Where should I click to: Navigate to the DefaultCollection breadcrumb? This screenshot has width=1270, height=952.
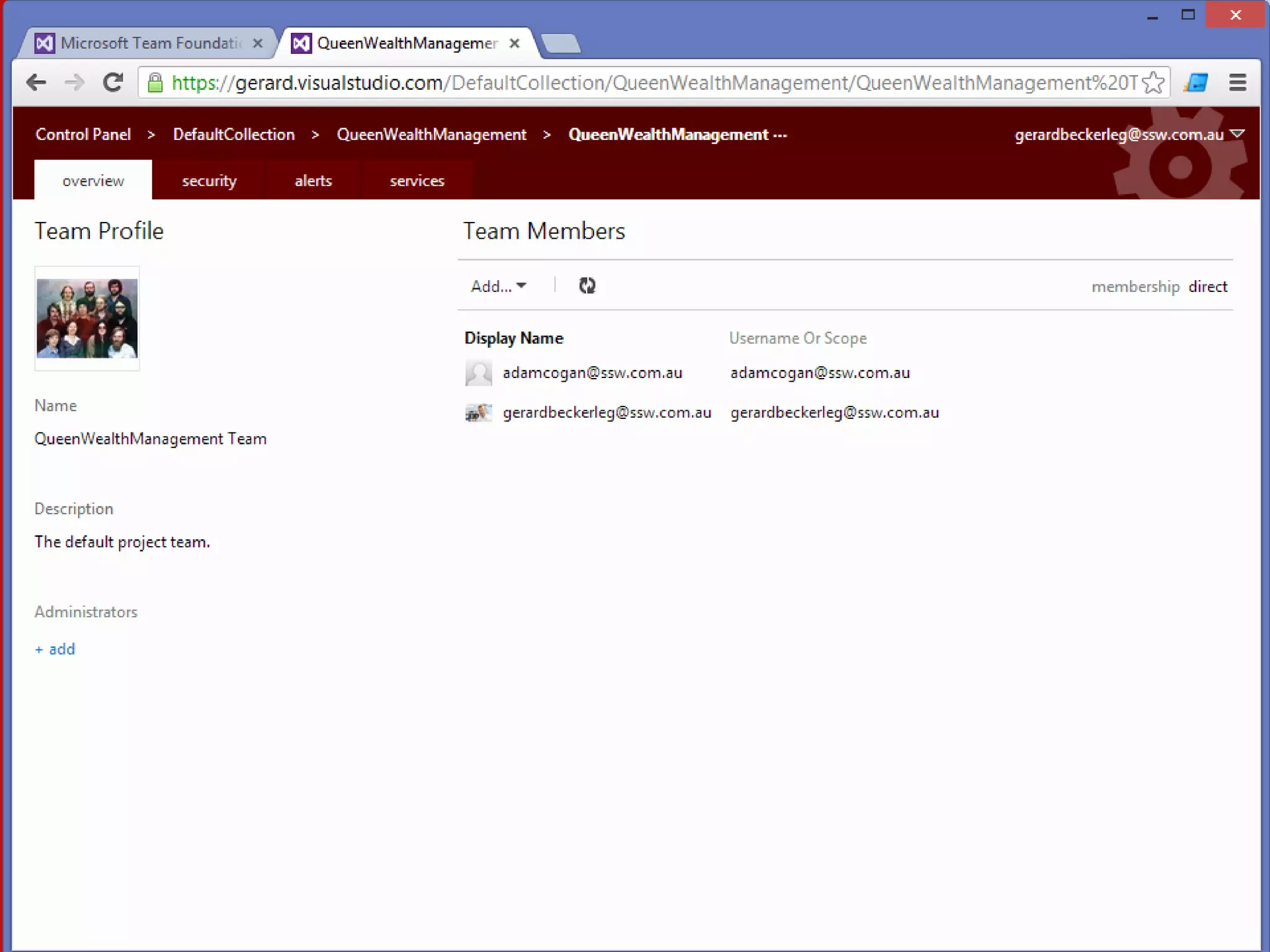click(x=234, y=134)
